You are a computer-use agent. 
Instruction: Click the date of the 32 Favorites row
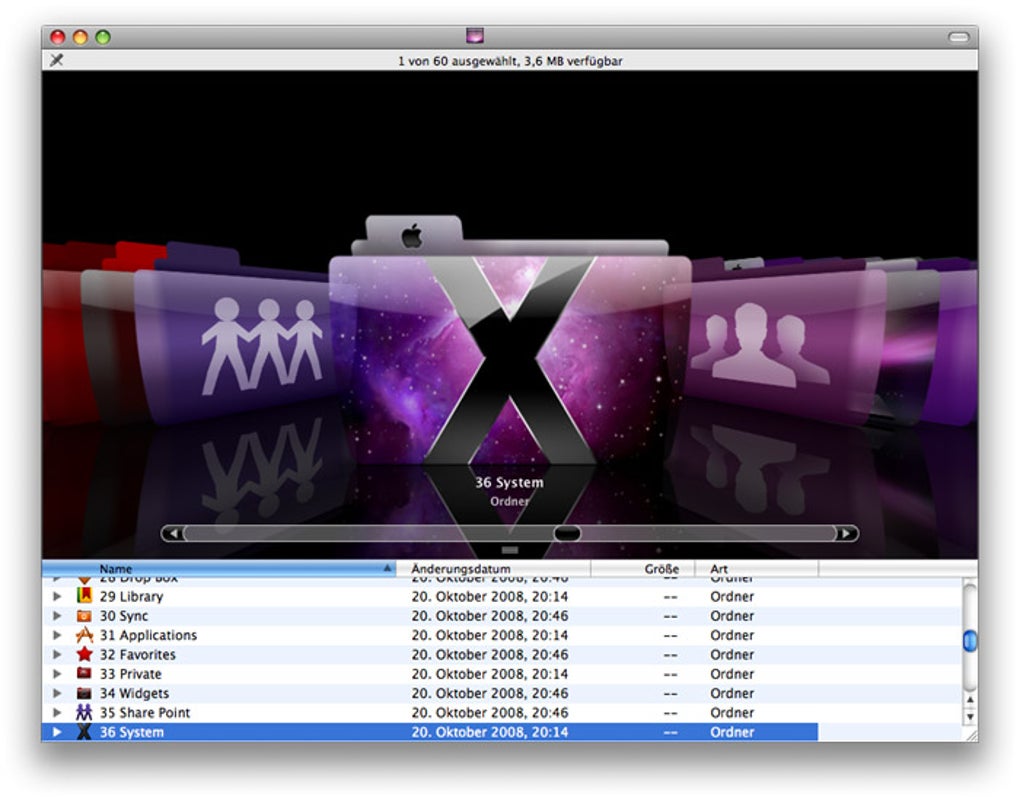pyautogui.click(x=489, y=655)
